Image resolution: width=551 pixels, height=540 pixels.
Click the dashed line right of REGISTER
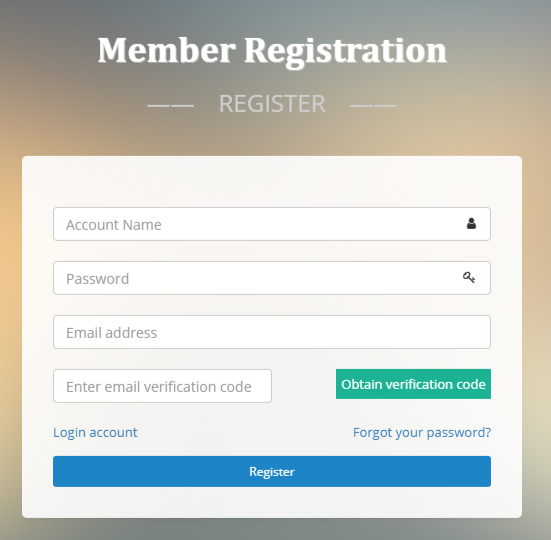pyautogui.click(x=374, y=105)
